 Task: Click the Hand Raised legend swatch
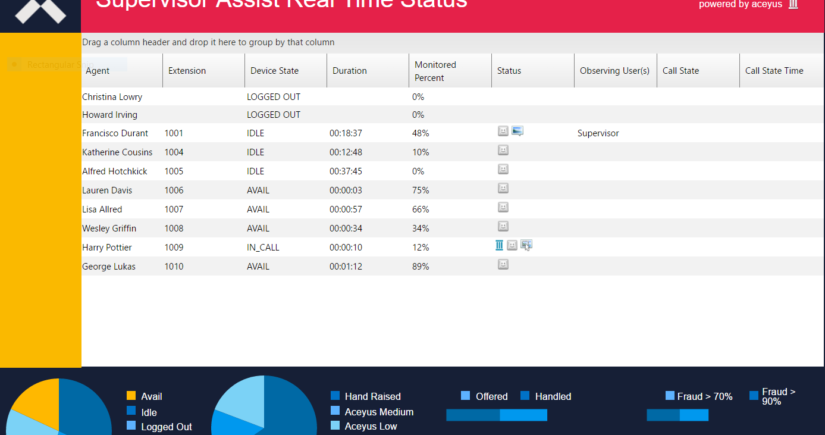click(x=335, y=396)
